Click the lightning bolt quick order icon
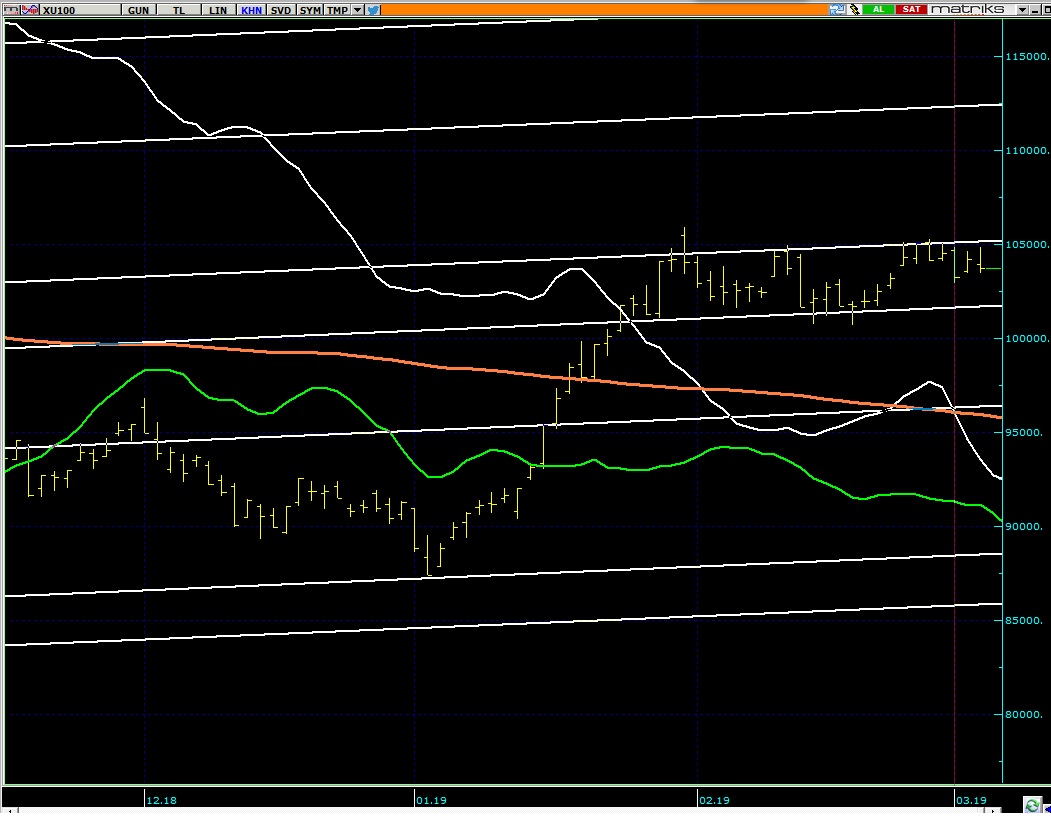 click(855, 9)
